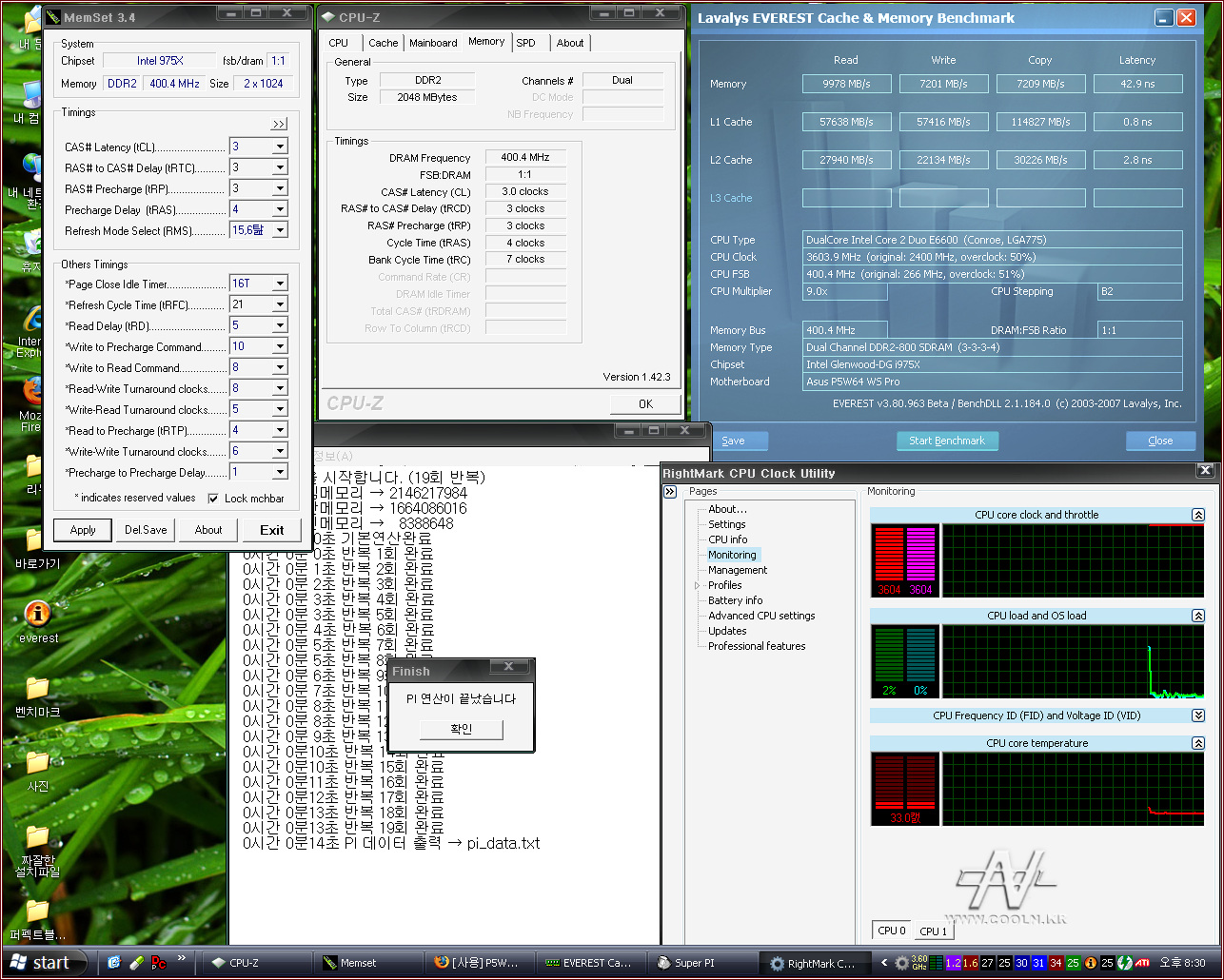Click the Exit button in MemSet

[x=271, y=530]
